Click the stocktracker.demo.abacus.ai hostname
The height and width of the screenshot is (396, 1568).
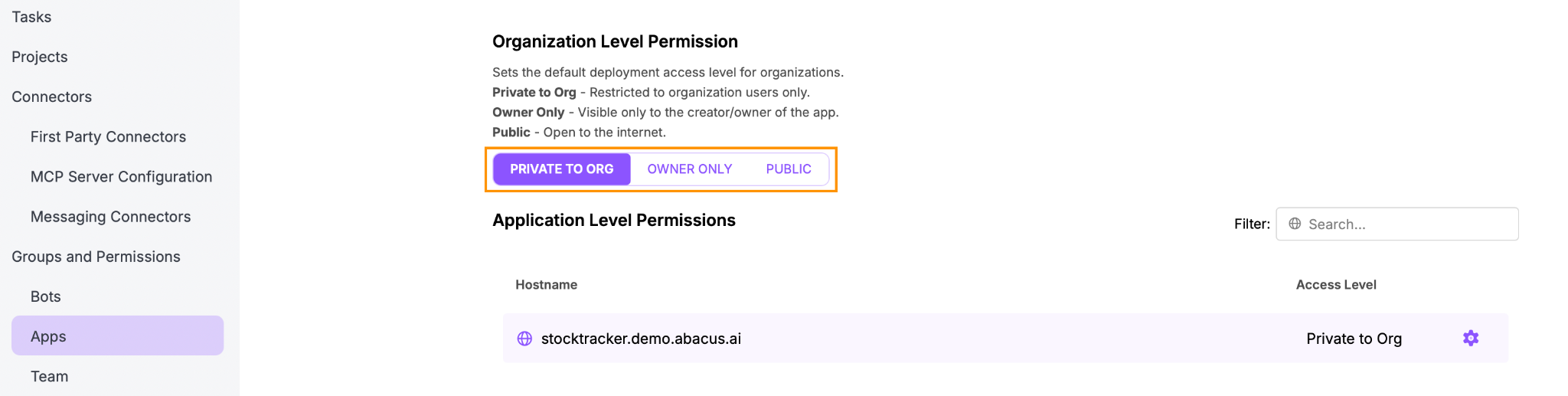pyautogui.click(x=641, y=339)
